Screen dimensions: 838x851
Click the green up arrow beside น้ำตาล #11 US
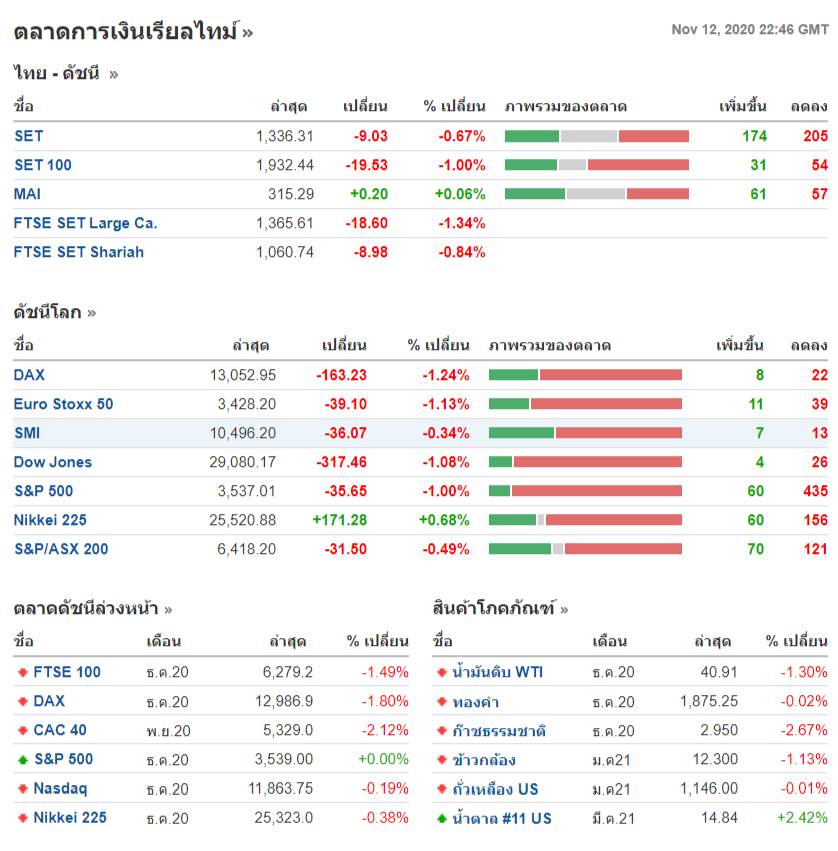pos(442,818)
